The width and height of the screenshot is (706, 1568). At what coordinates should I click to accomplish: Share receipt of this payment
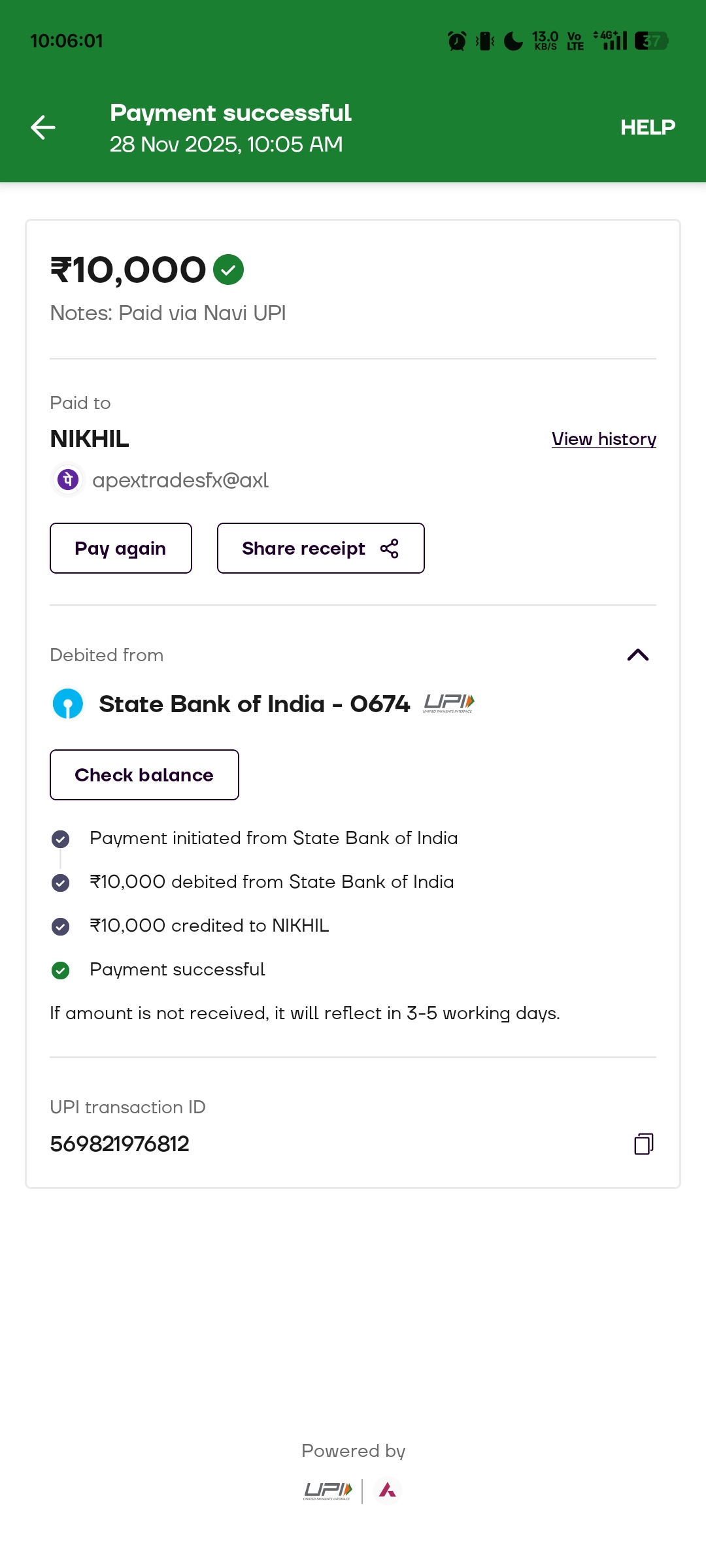(x=320, y=548)
